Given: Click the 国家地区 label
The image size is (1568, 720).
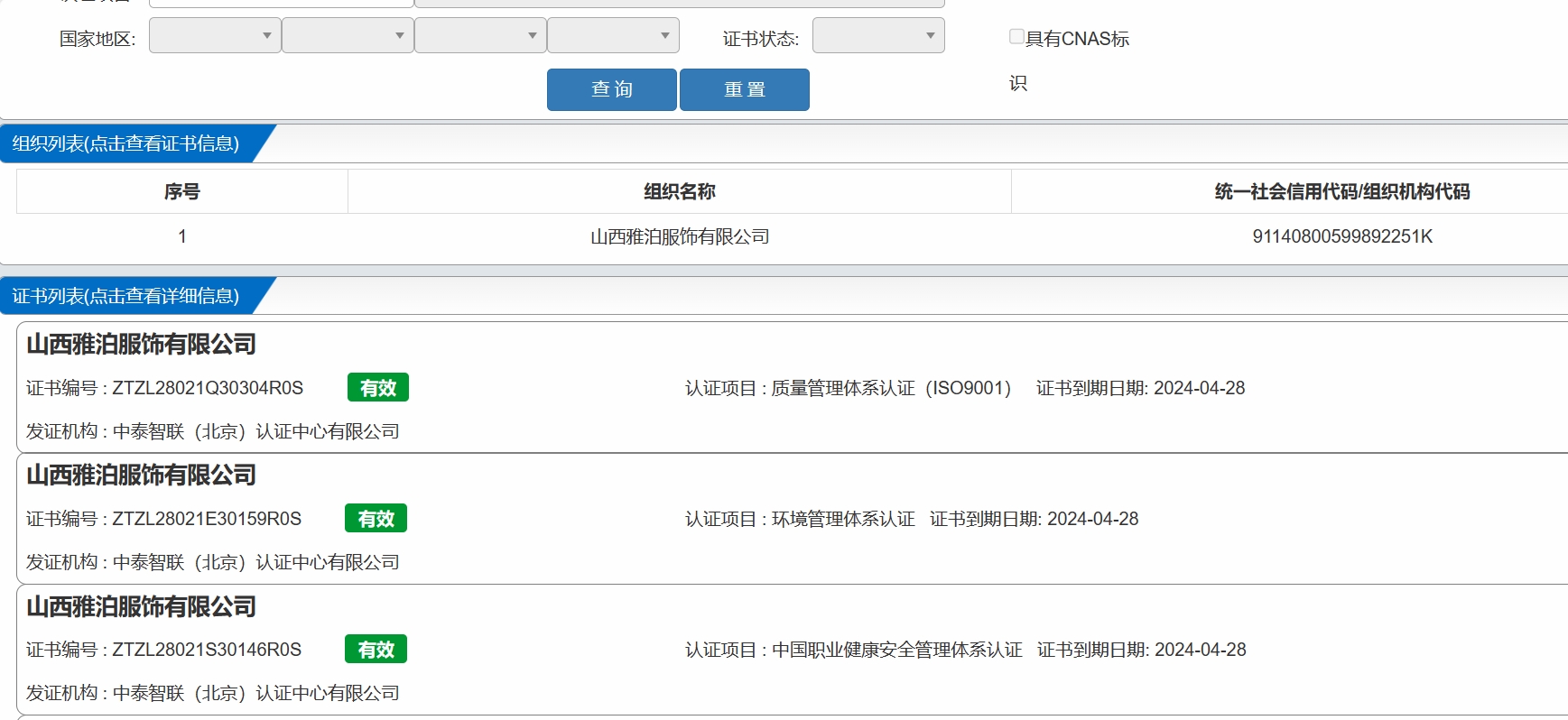Looking at the screenshot, I should (x=97, y=39).
